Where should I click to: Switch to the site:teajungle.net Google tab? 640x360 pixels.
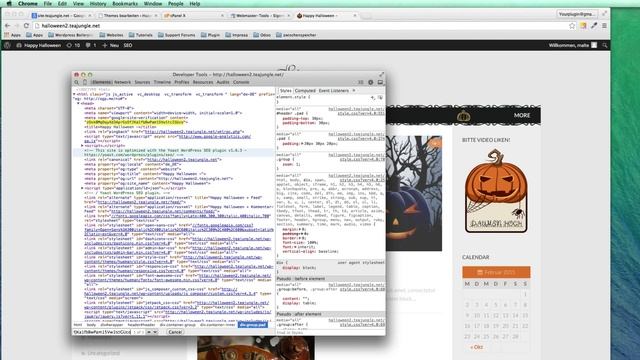tap(60, 16)
